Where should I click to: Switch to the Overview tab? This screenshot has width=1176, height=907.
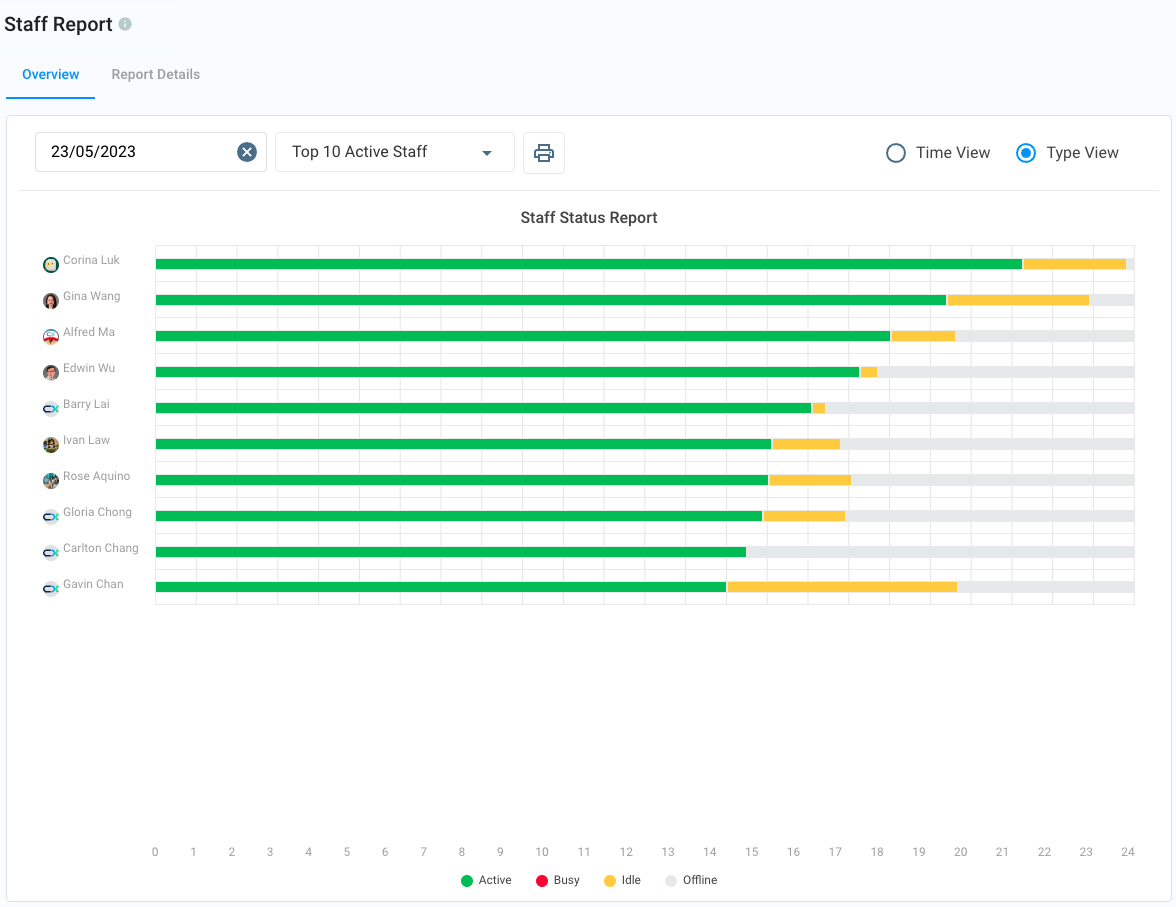pyautogui.click(x=51, y=75)
